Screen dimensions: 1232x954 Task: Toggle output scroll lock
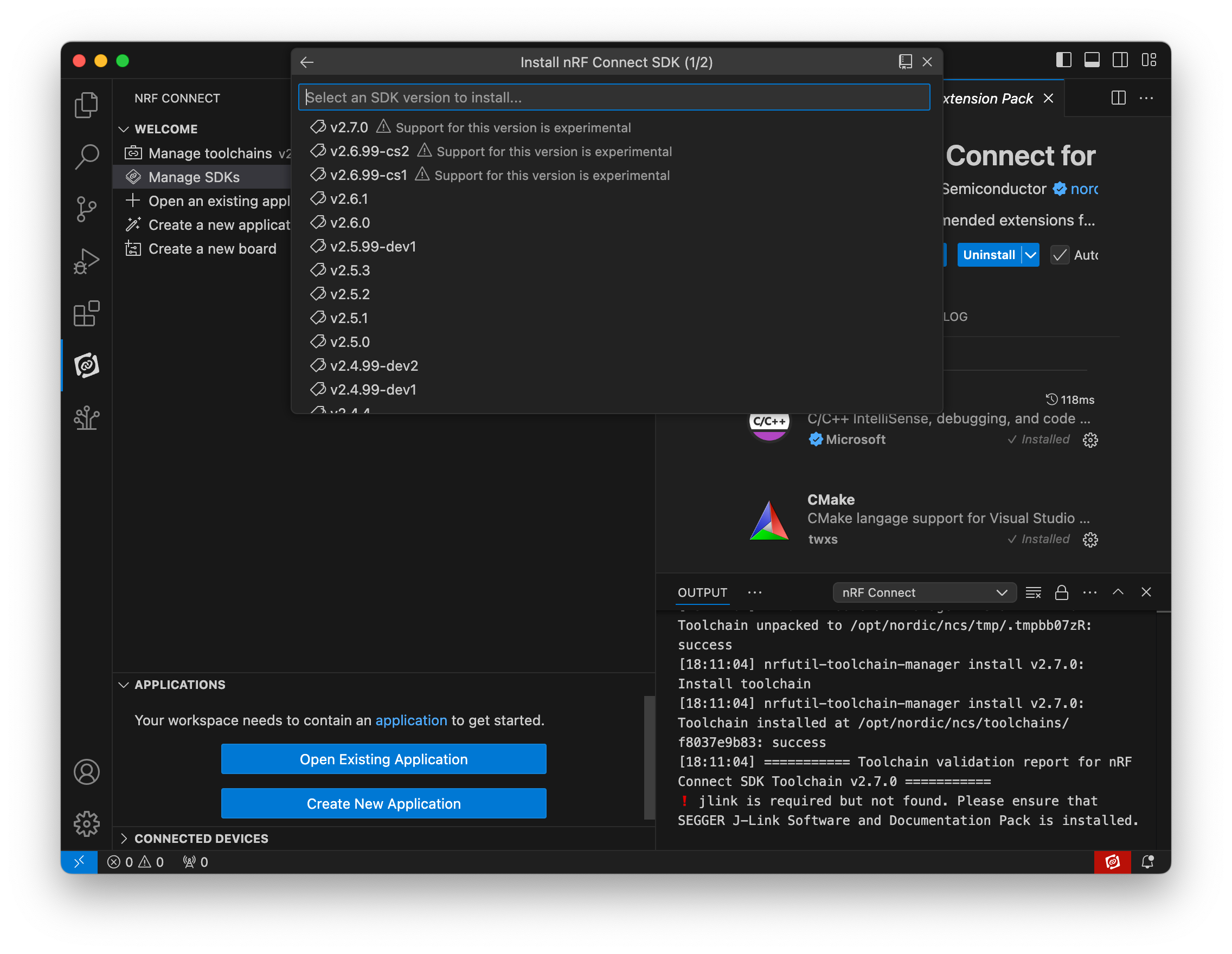coord(1062,592)
